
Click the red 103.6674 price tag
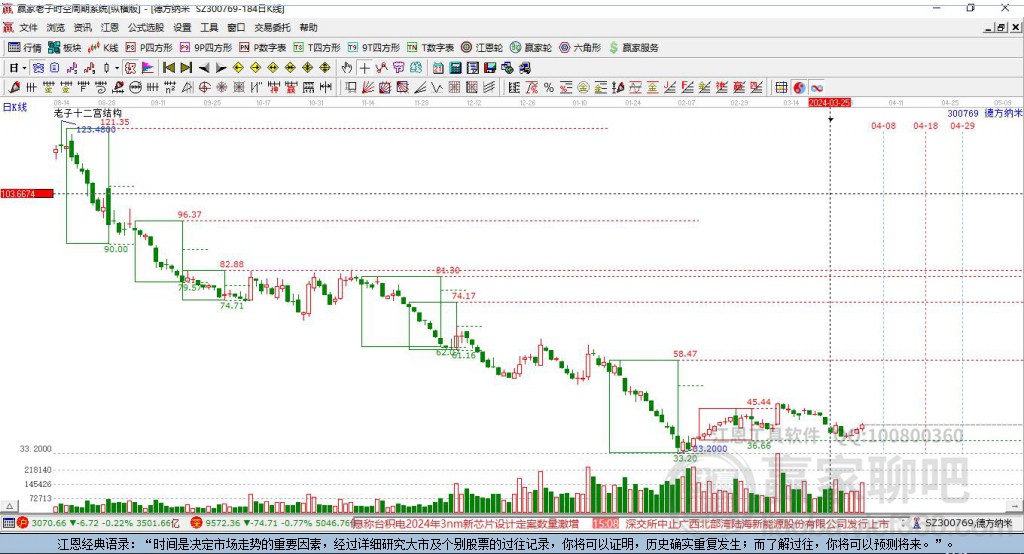tap(27, 194)
